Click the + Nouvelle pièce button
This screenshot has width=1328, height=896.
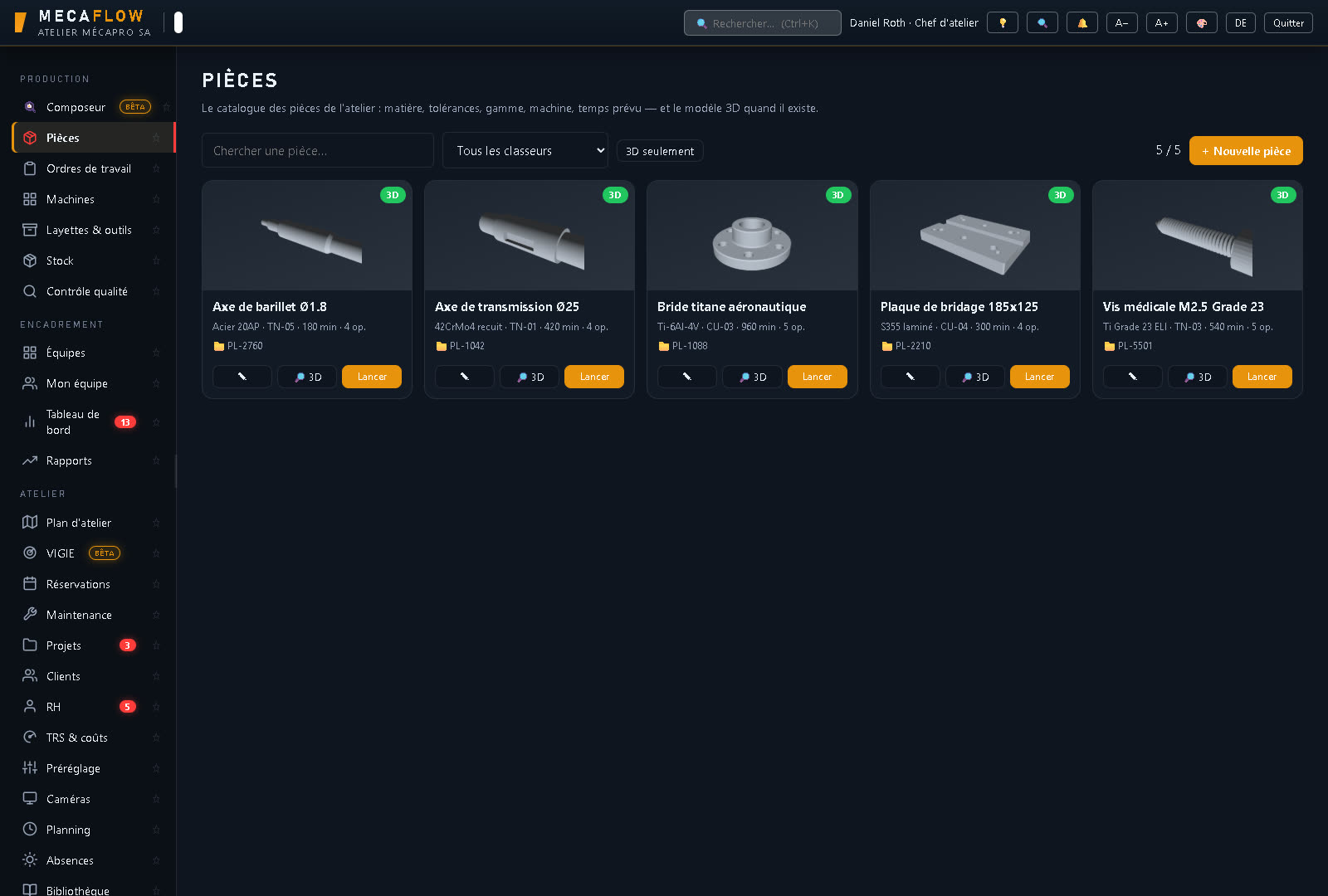click(1246, 151)
